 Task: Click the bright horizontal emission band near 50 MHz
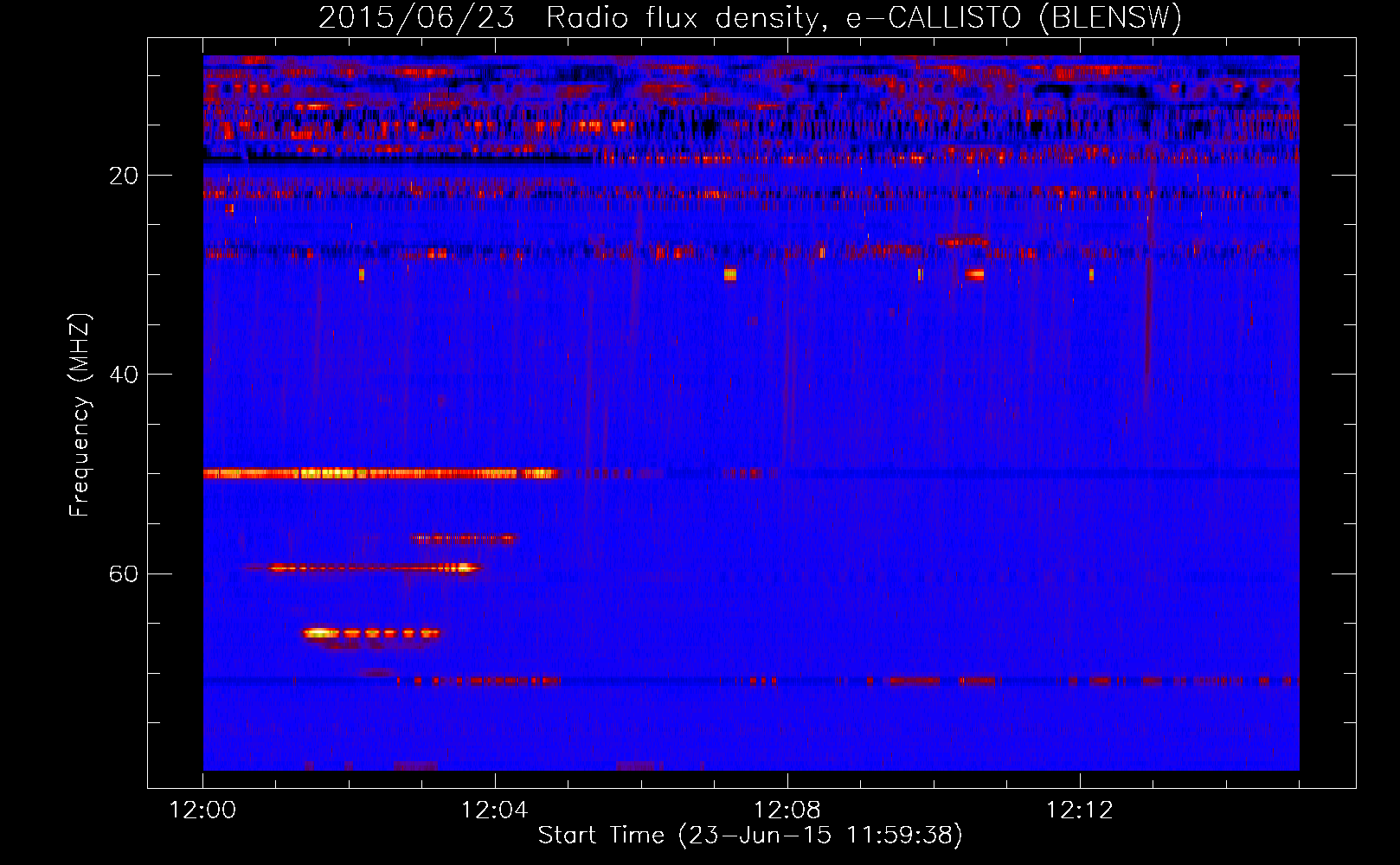click(x=381, y=473)
